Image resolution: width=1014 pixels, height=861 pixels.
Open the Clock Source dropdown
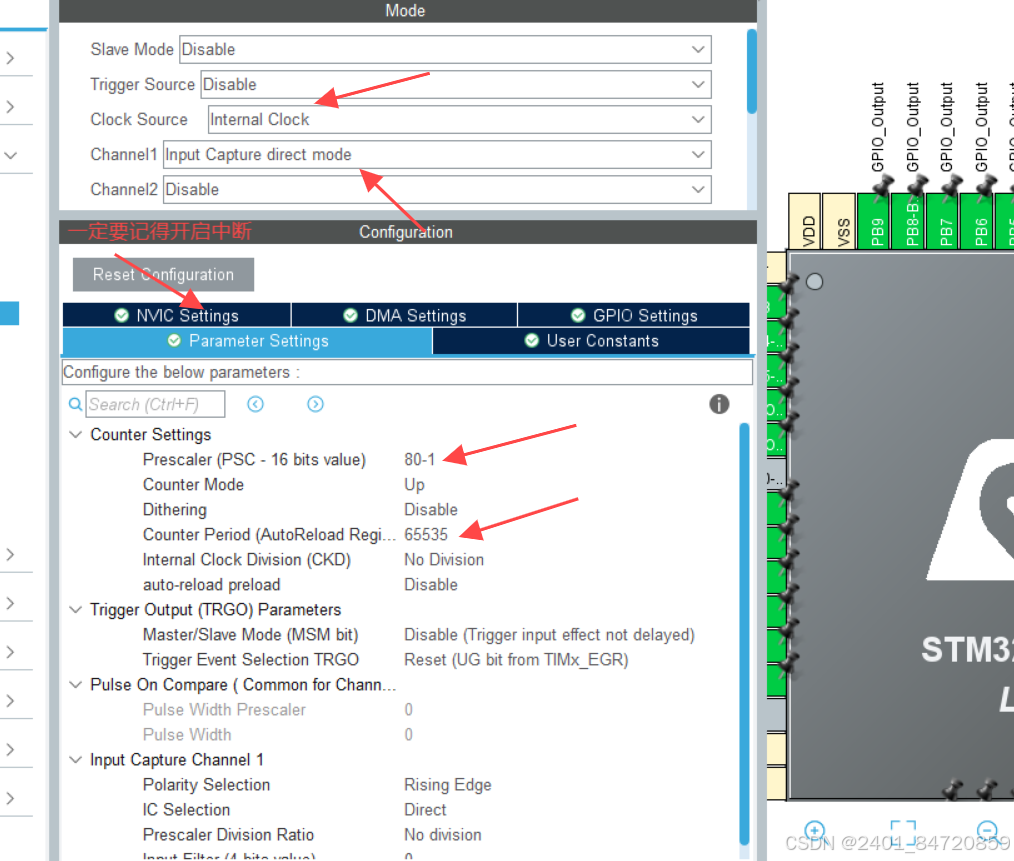pyautogui.click(x=459, y=120)
